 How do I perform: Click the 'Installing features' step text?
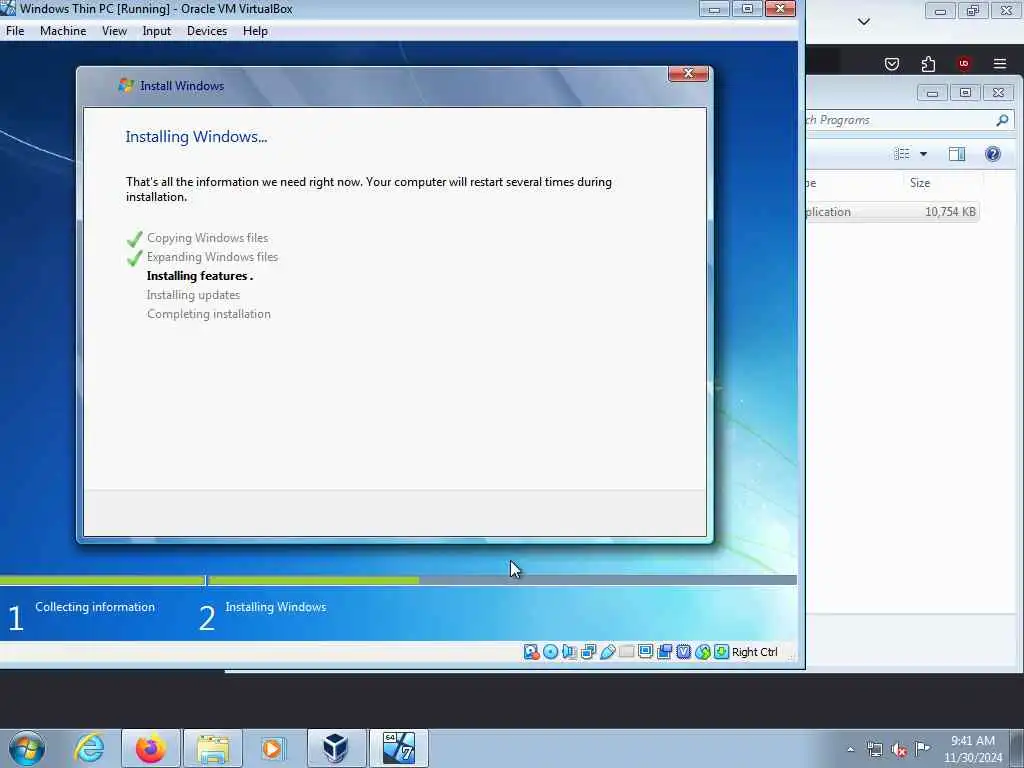pos(199,276)
